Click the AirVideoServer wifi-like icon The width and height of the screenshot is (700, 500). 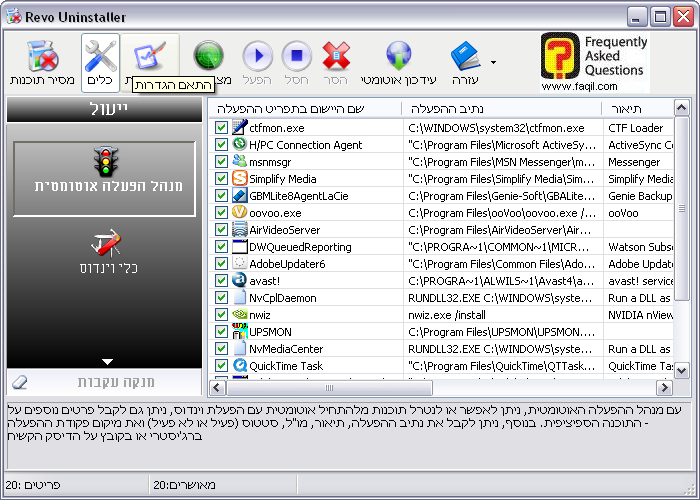(240, 229)
